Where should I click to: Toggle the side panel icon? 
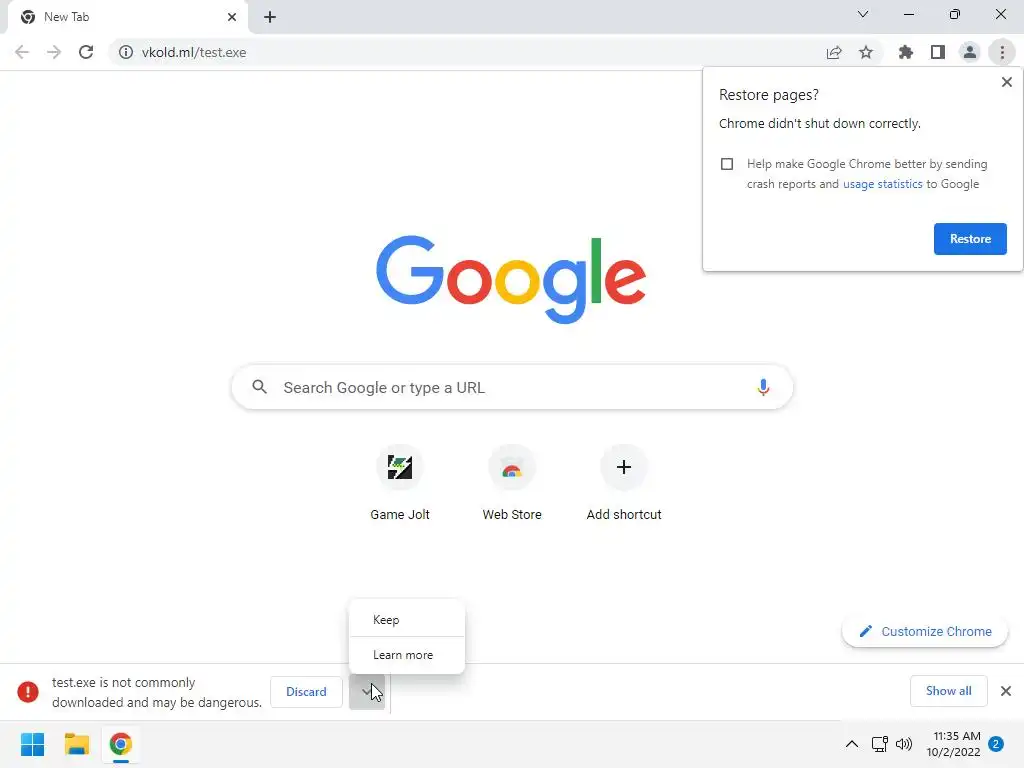coord(938,52)
